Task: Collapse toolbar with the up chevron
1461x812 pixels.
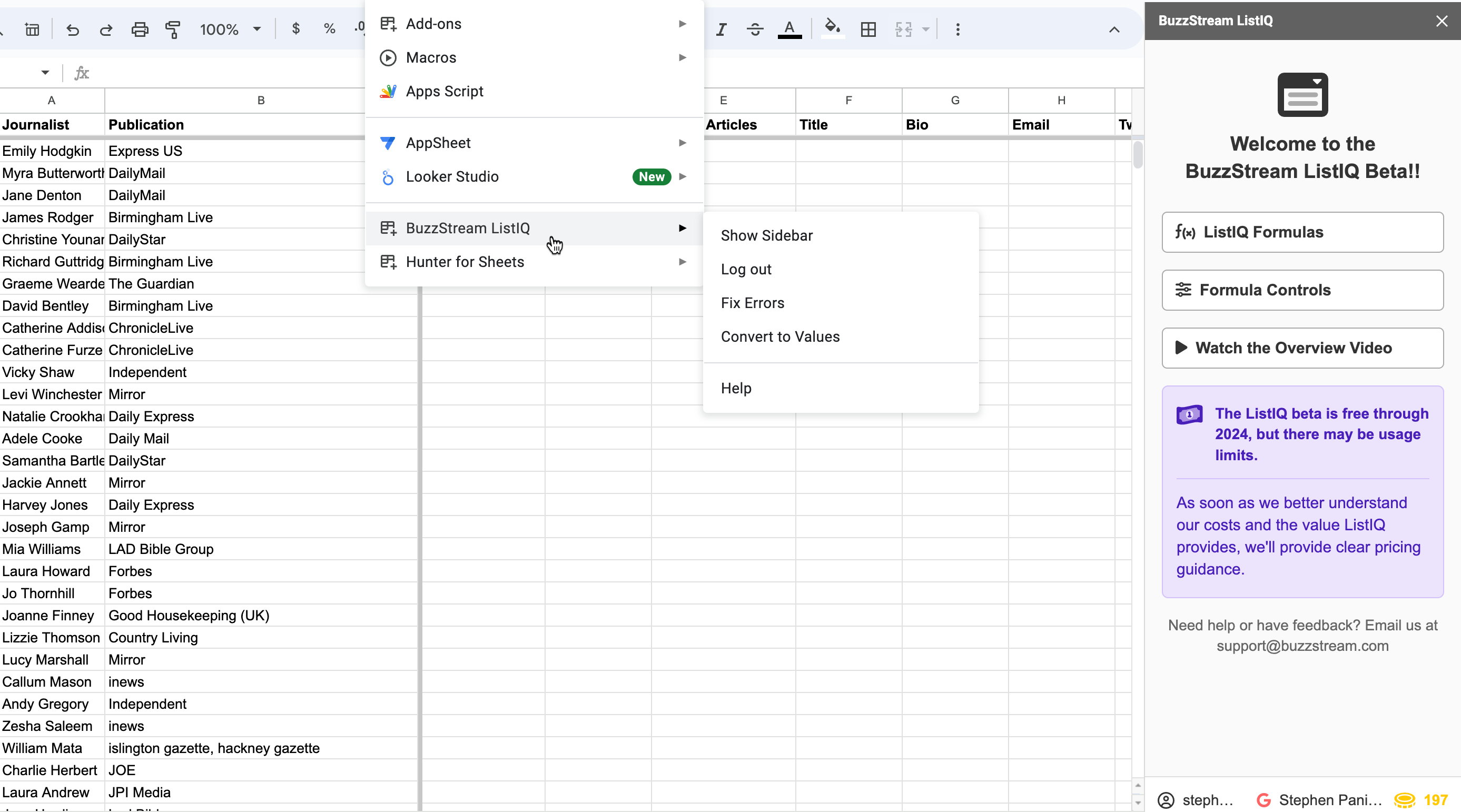Action: point(1114,29)
